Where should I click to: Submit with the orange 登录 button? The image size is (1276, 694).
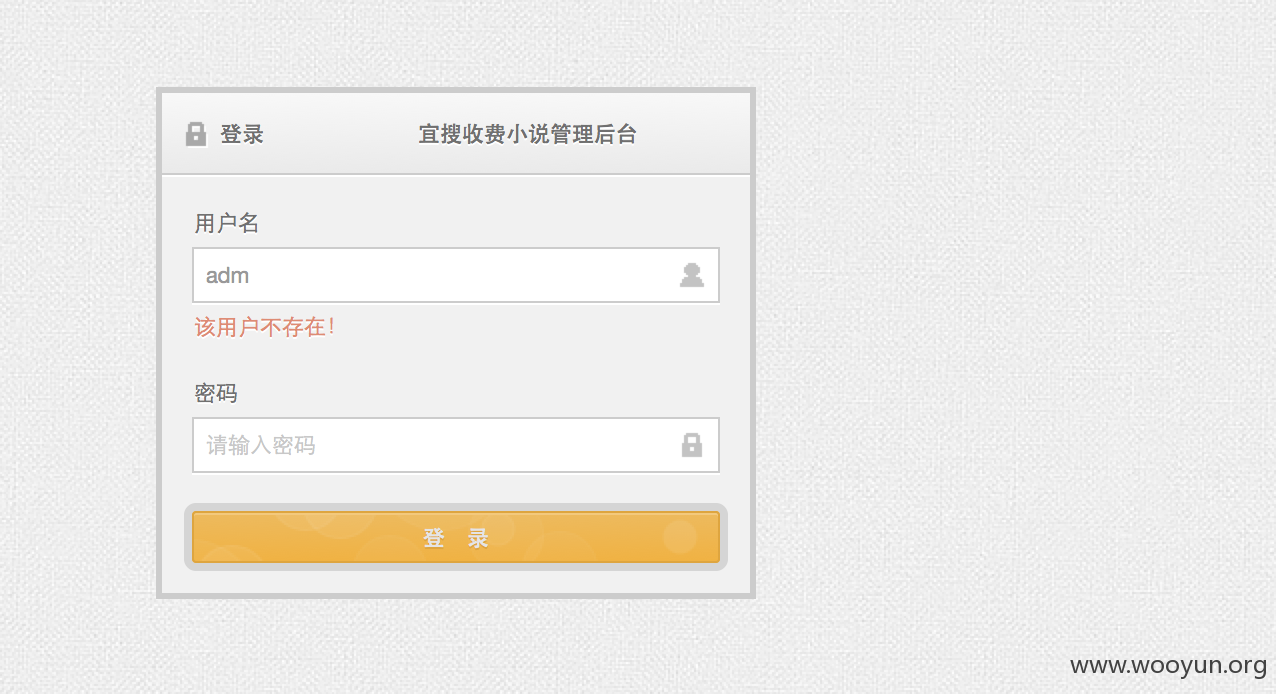click(x=456, y=538)
